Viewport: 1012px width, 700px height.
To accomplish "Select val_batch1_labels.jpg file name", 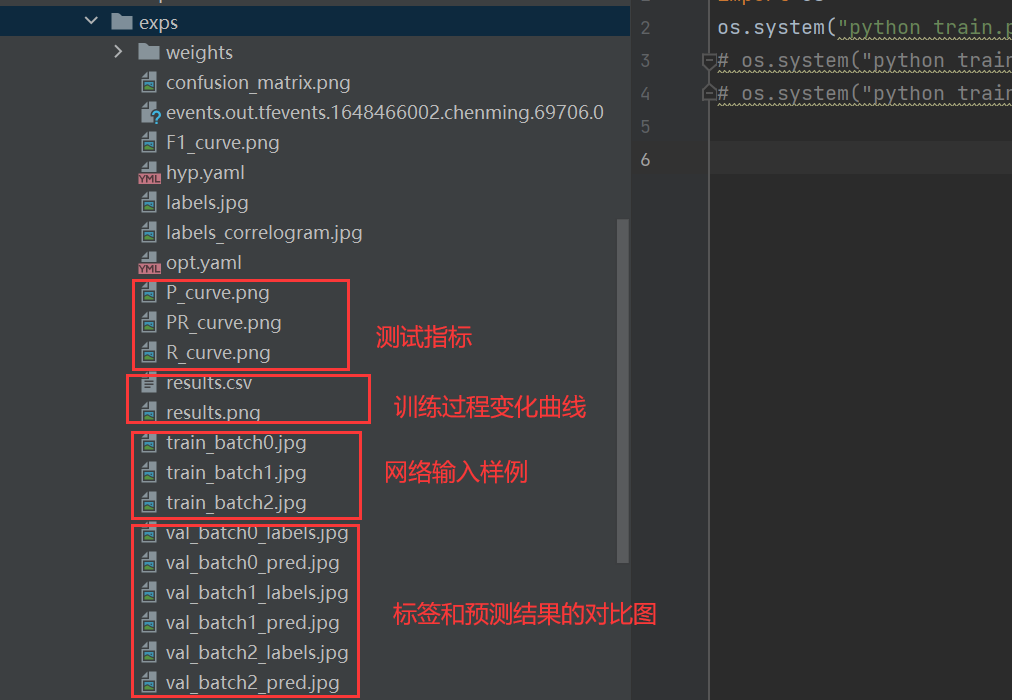I will [257, 592].
